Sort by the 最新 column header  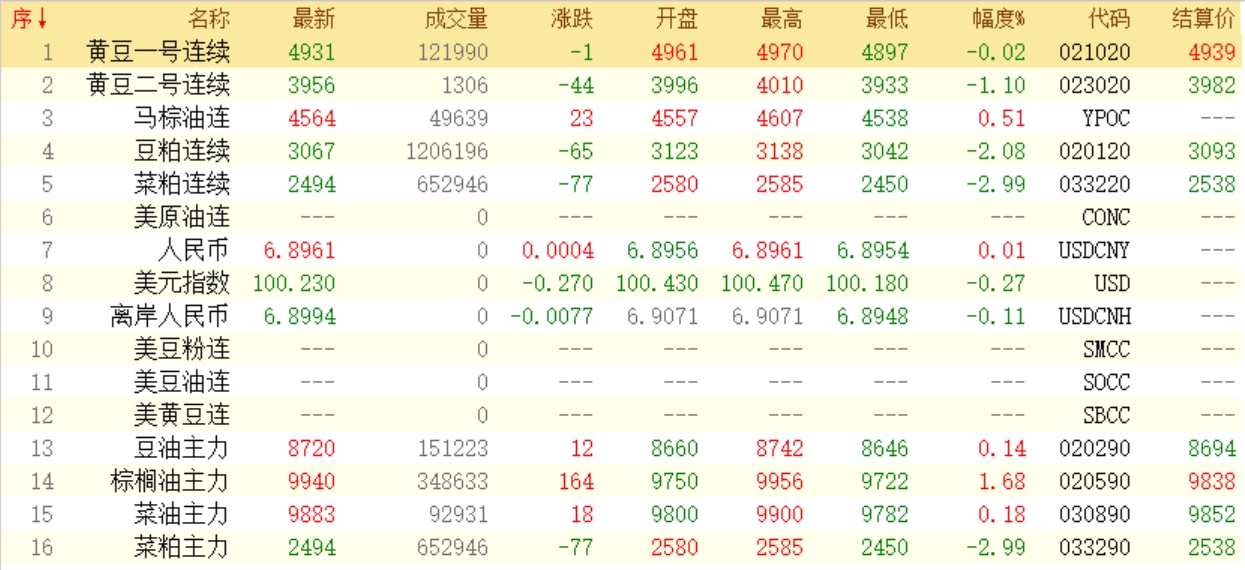coord(313,19)
